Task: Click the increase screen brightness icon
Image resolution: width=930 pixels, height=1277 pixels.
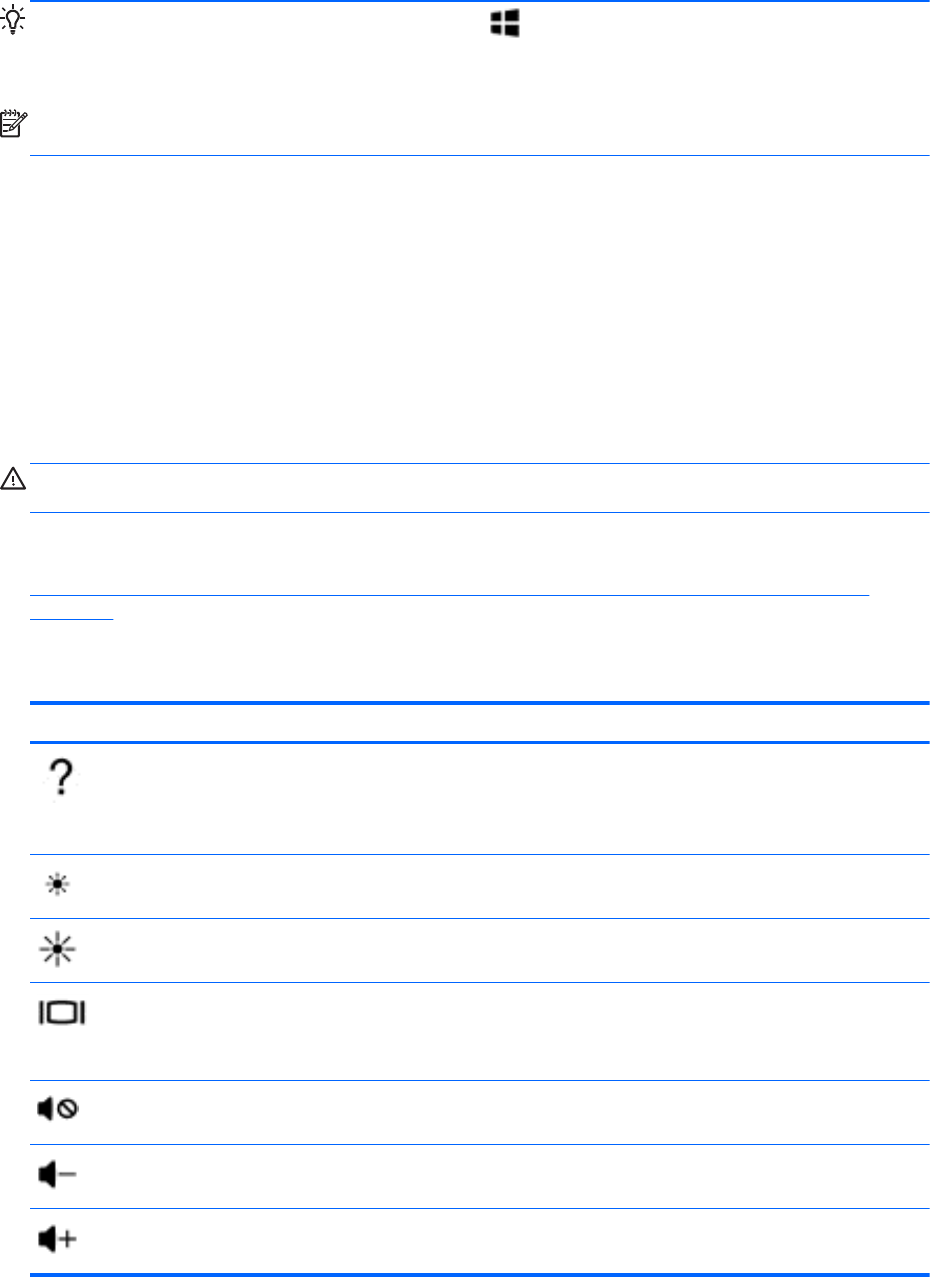Action: point(61,951)
